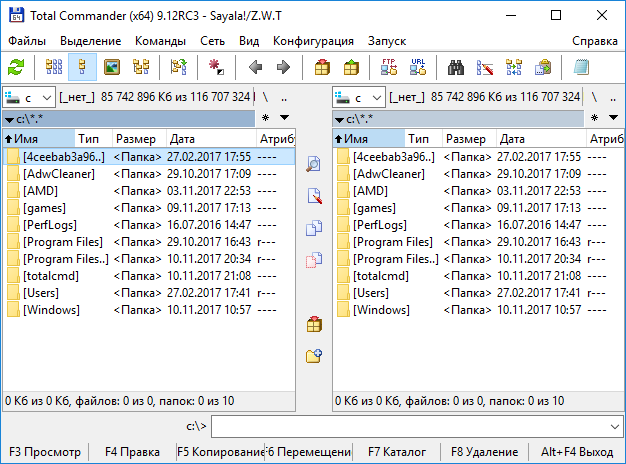Sort left panel by Имя column
626x464 pixels.
point(39,139)
